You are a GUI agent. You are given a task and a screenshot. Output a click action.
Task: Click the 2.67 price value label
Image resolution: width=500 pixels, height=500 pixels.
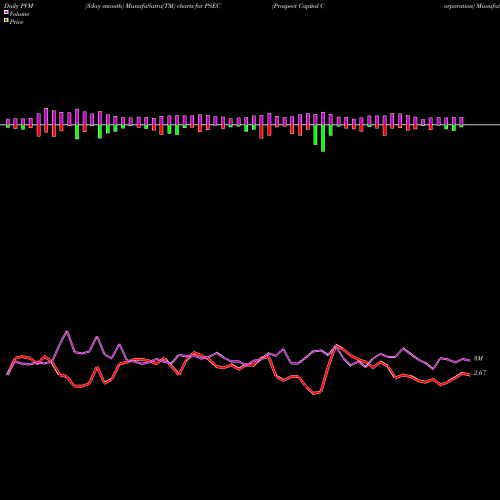point(480,373)
